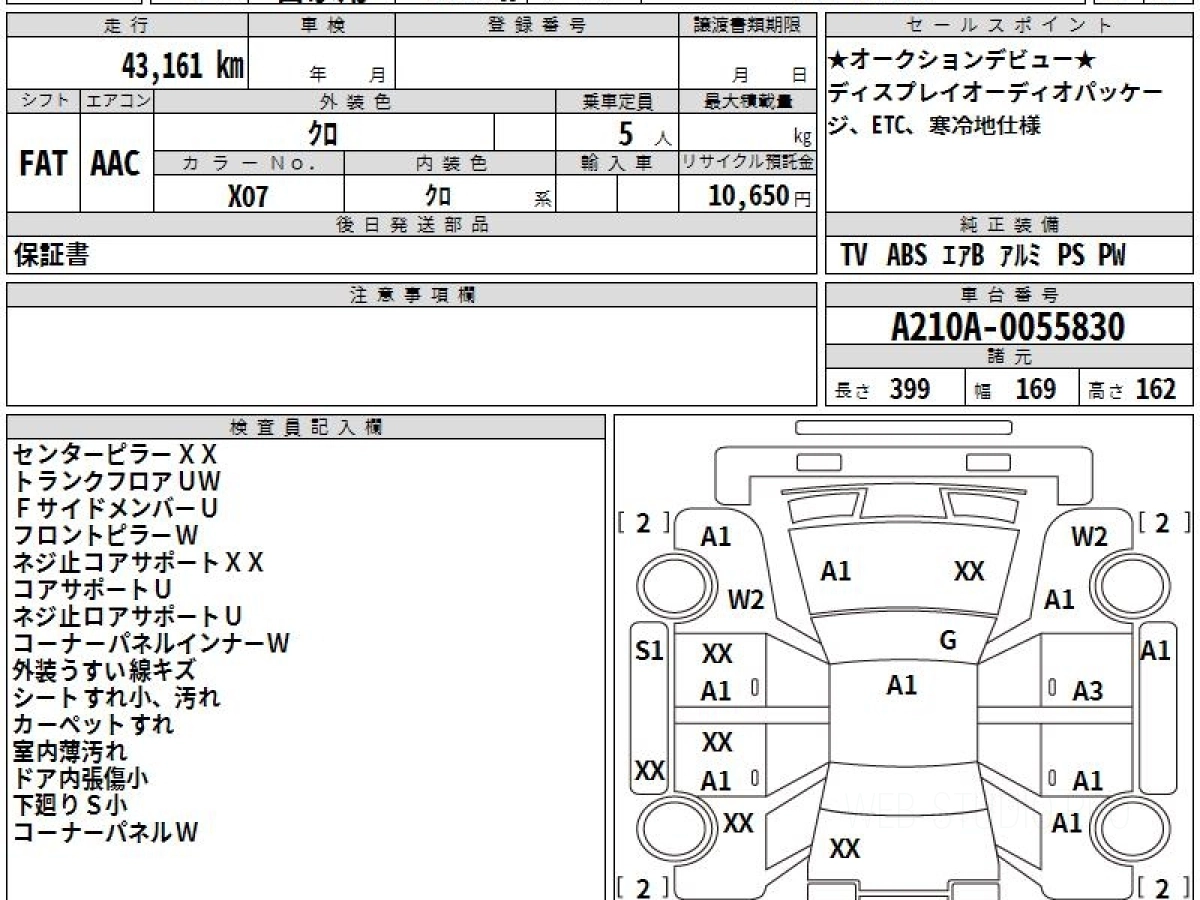Click the ネジ止コアサポートXX note line
The height and width of the screenshot is (900, 1200).
point(138,563)
